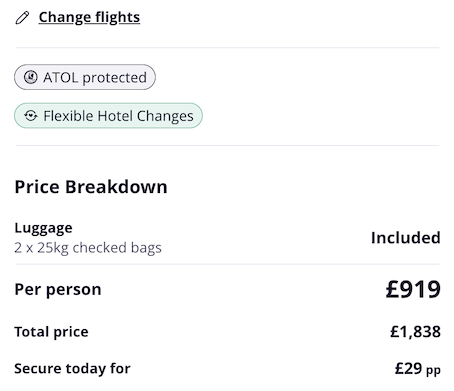Click the Included luggage status
This screenshot has height=391, width=454.
pos(406,238)
